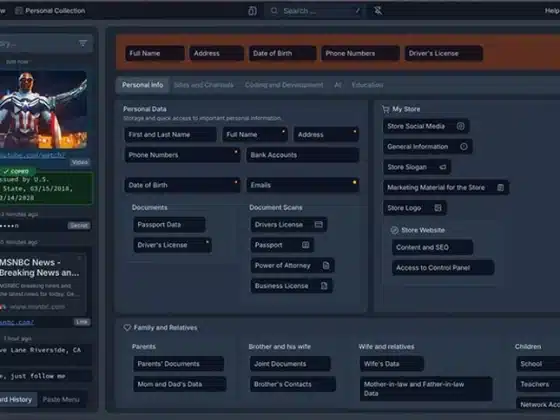This screenshot has width=560, height=420.
Task: Click the icon on Marketing Material for the Store
Action: pos(500,188)
